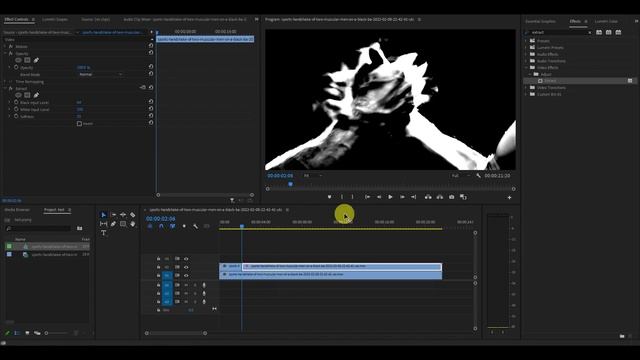
Task: Pick free draw bezier mask under Extract
Action: 36,95
